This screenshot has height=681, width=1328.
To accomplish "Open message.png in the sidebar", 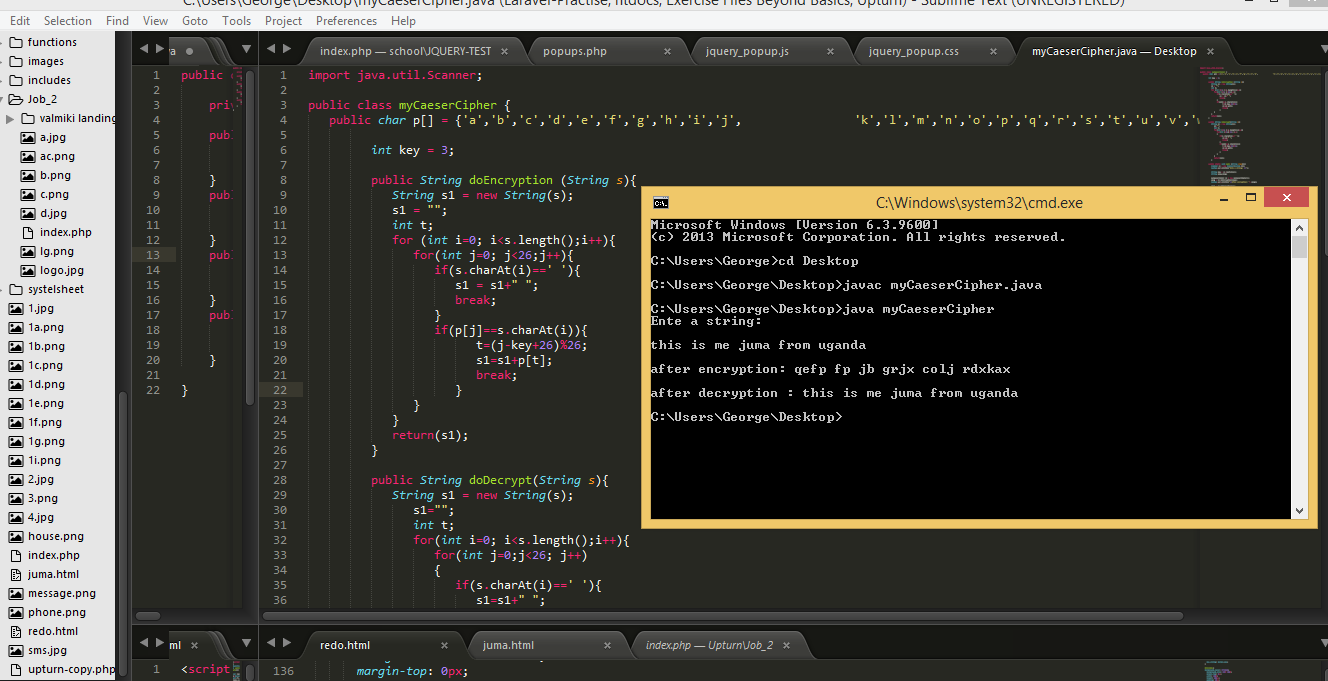I will 62,593.
